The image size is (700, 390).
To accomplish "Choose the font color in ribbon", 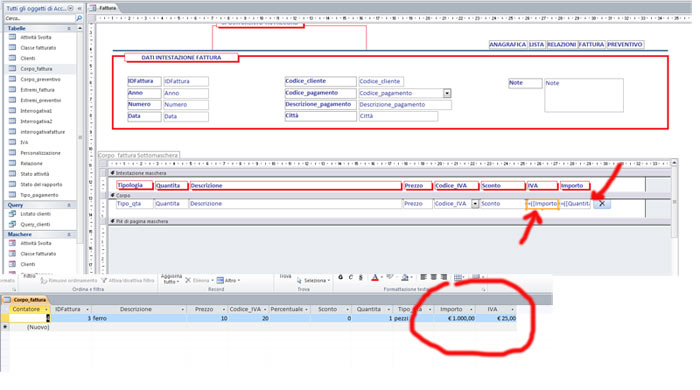I will point(375,278).
